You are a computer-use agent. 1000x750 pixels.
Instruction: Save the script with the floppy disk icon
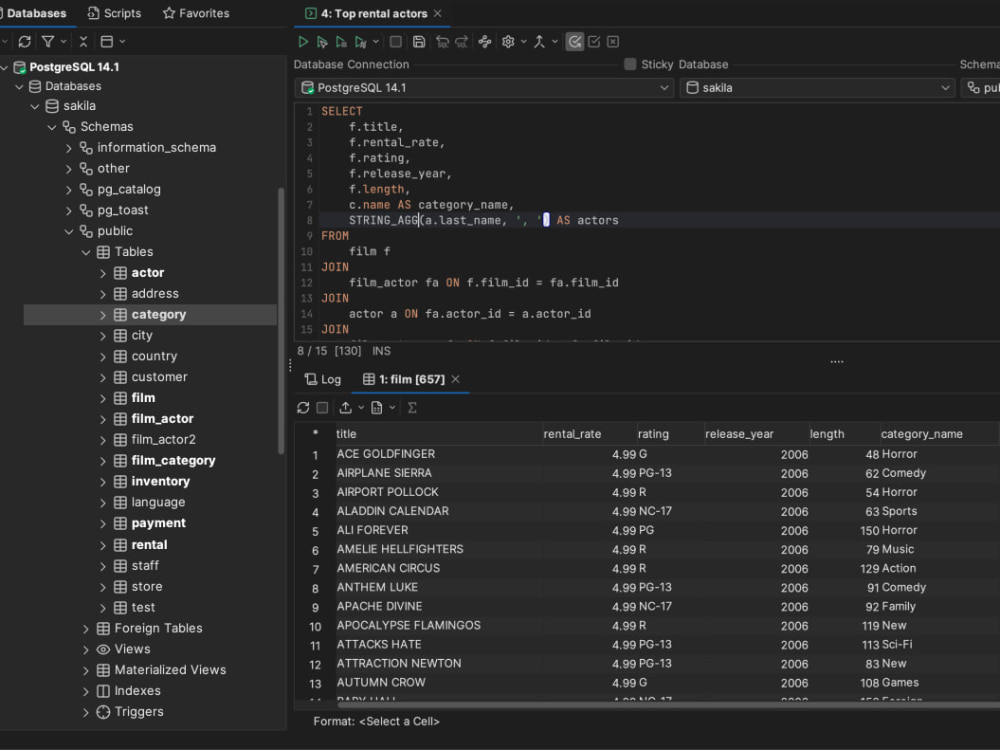[419, 42]
